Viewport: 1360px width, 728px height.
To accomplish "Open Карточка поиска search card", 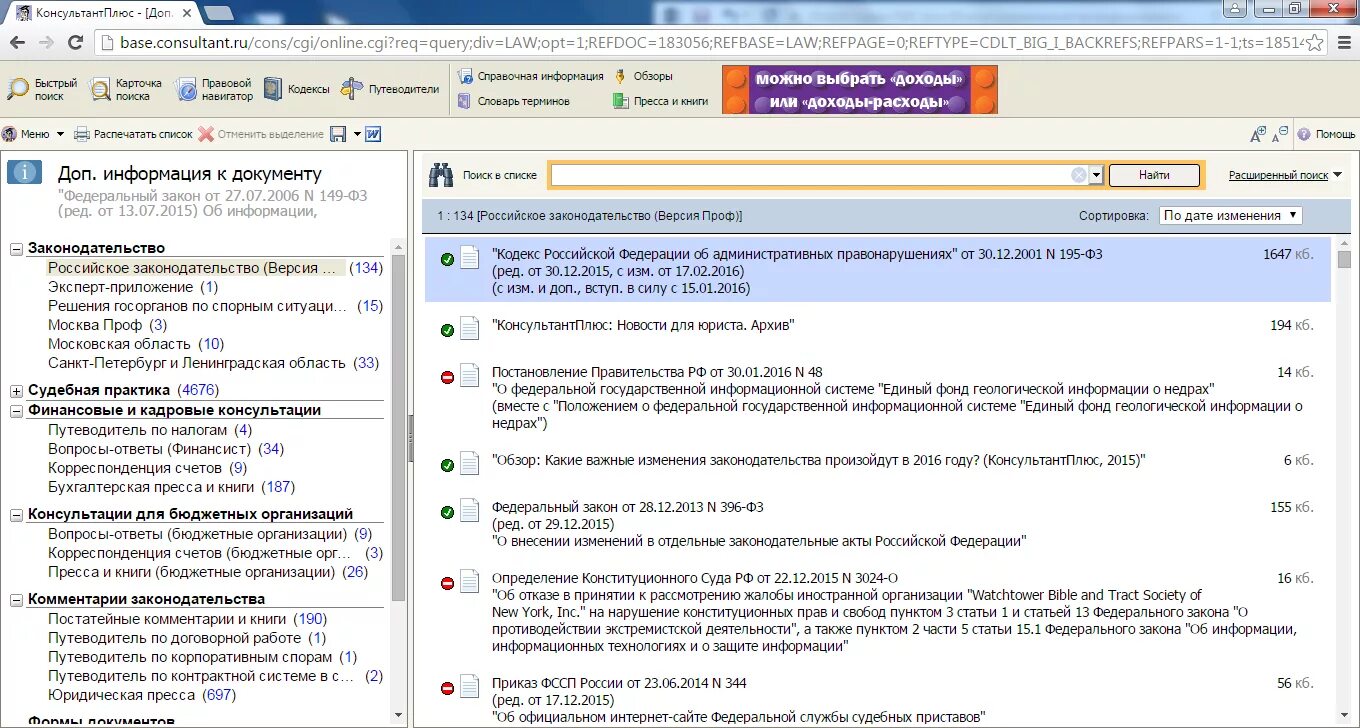I will (x=126, y=89).
